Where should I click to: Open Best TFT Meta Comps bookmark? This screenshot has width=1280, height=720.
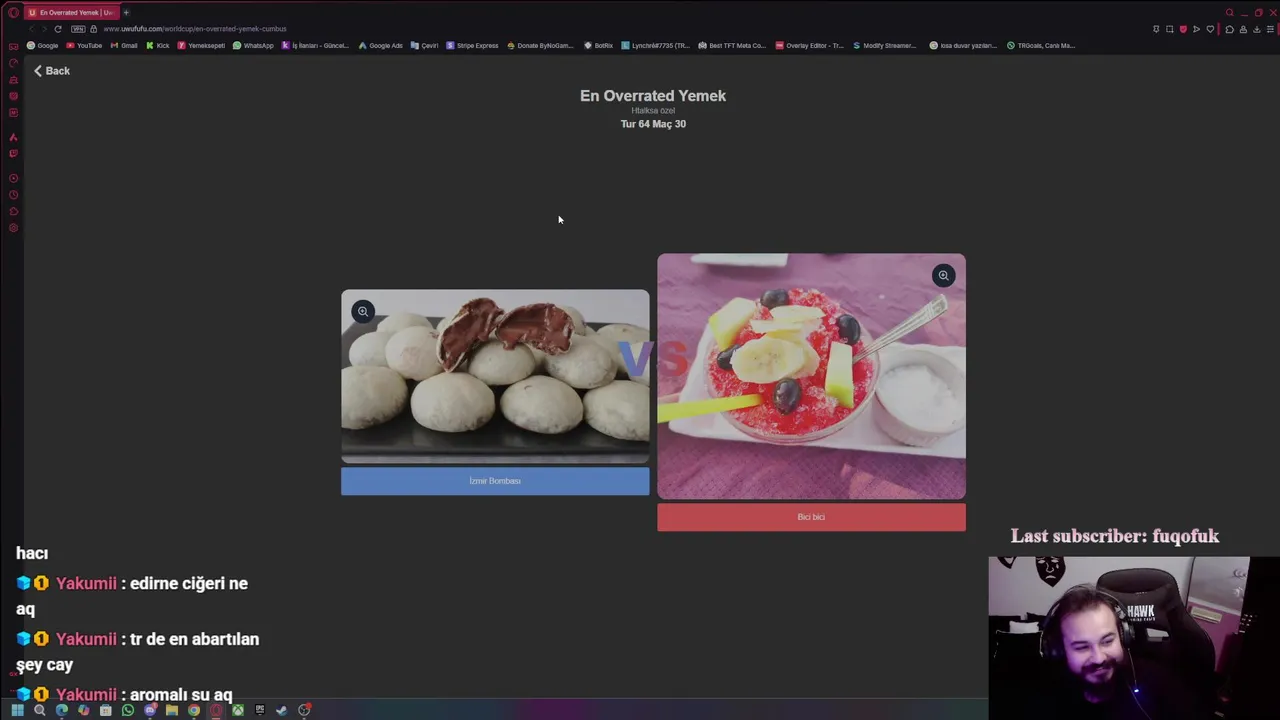click(x=732, y=45)
